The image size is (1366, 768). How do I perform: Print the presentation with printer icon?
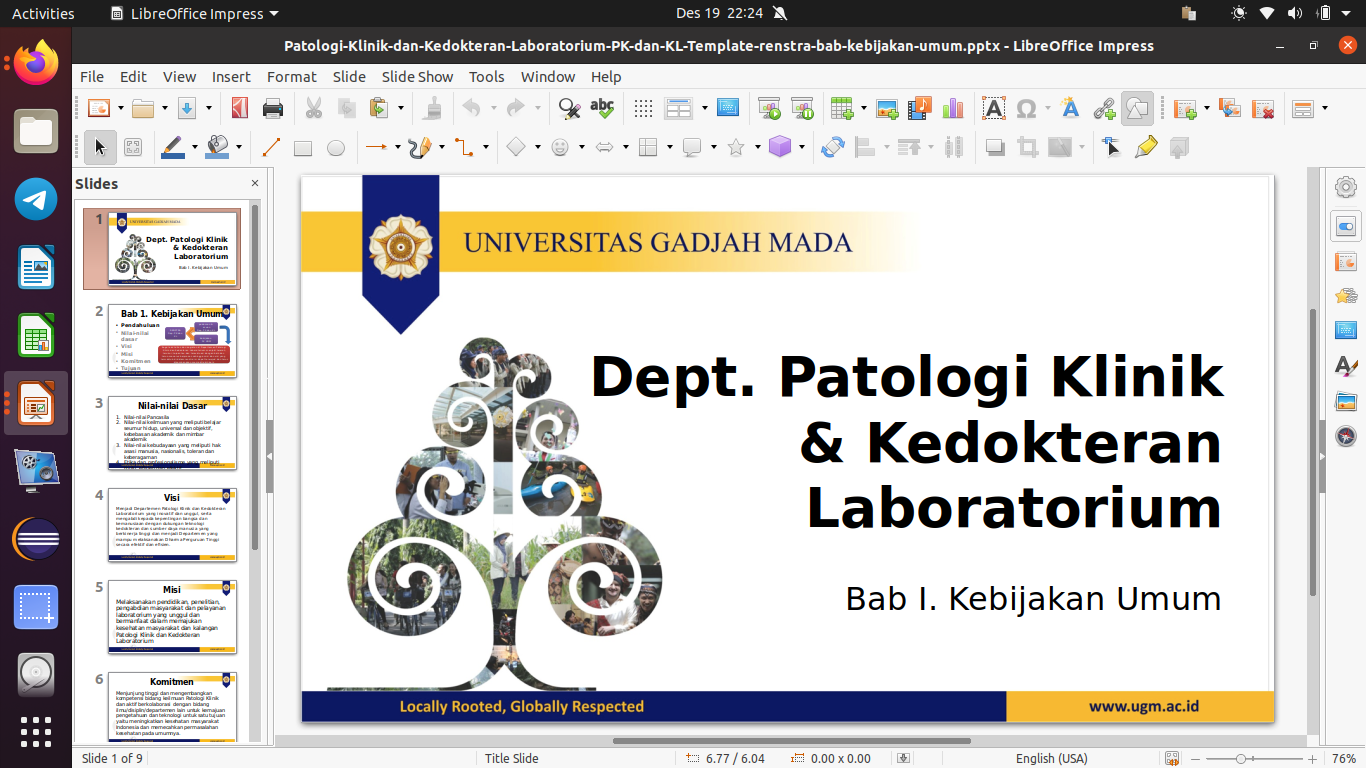tap(272, 108)
